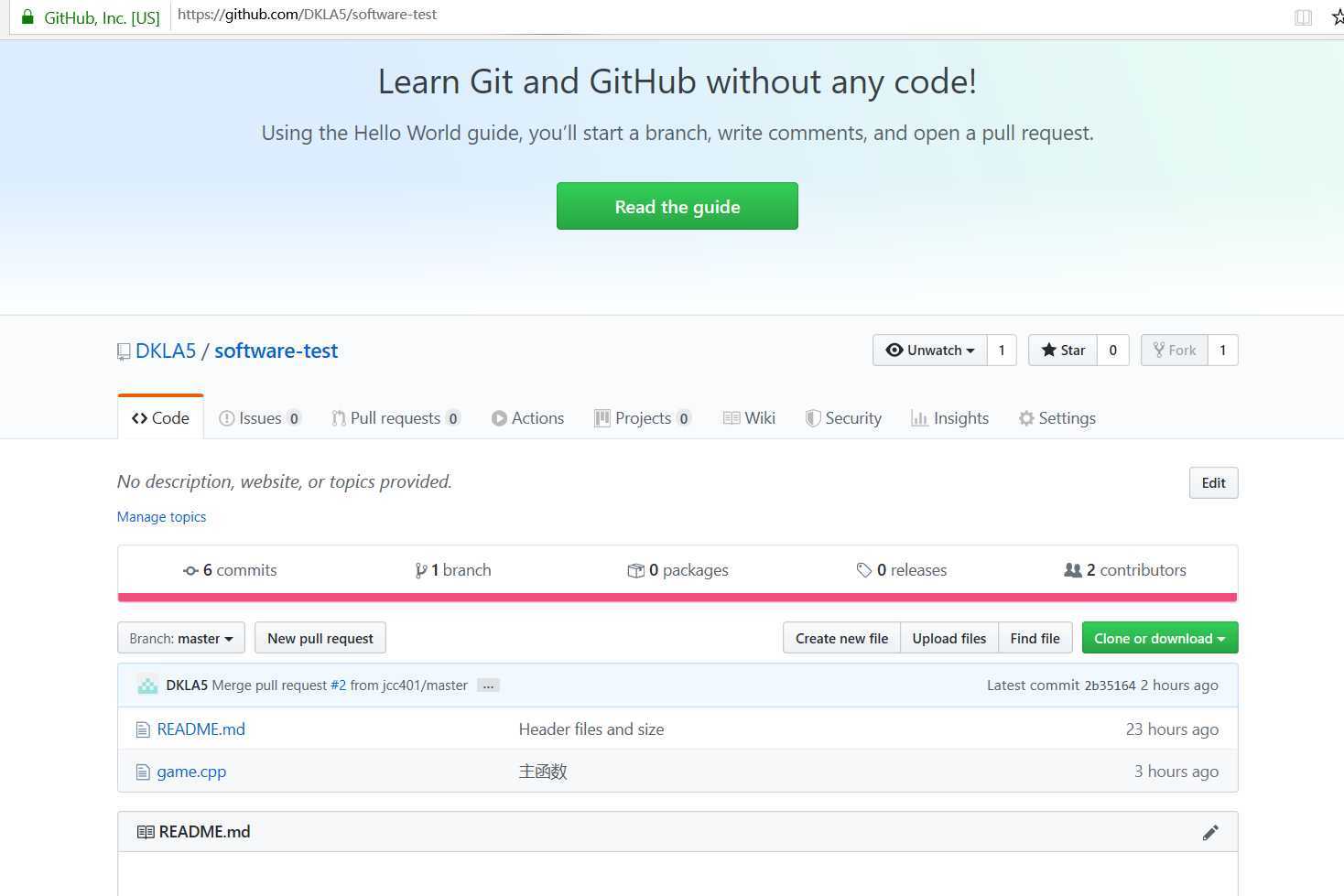Click the reader view icon in address bar
The image size is (1344, 896).
[1303, 16]
